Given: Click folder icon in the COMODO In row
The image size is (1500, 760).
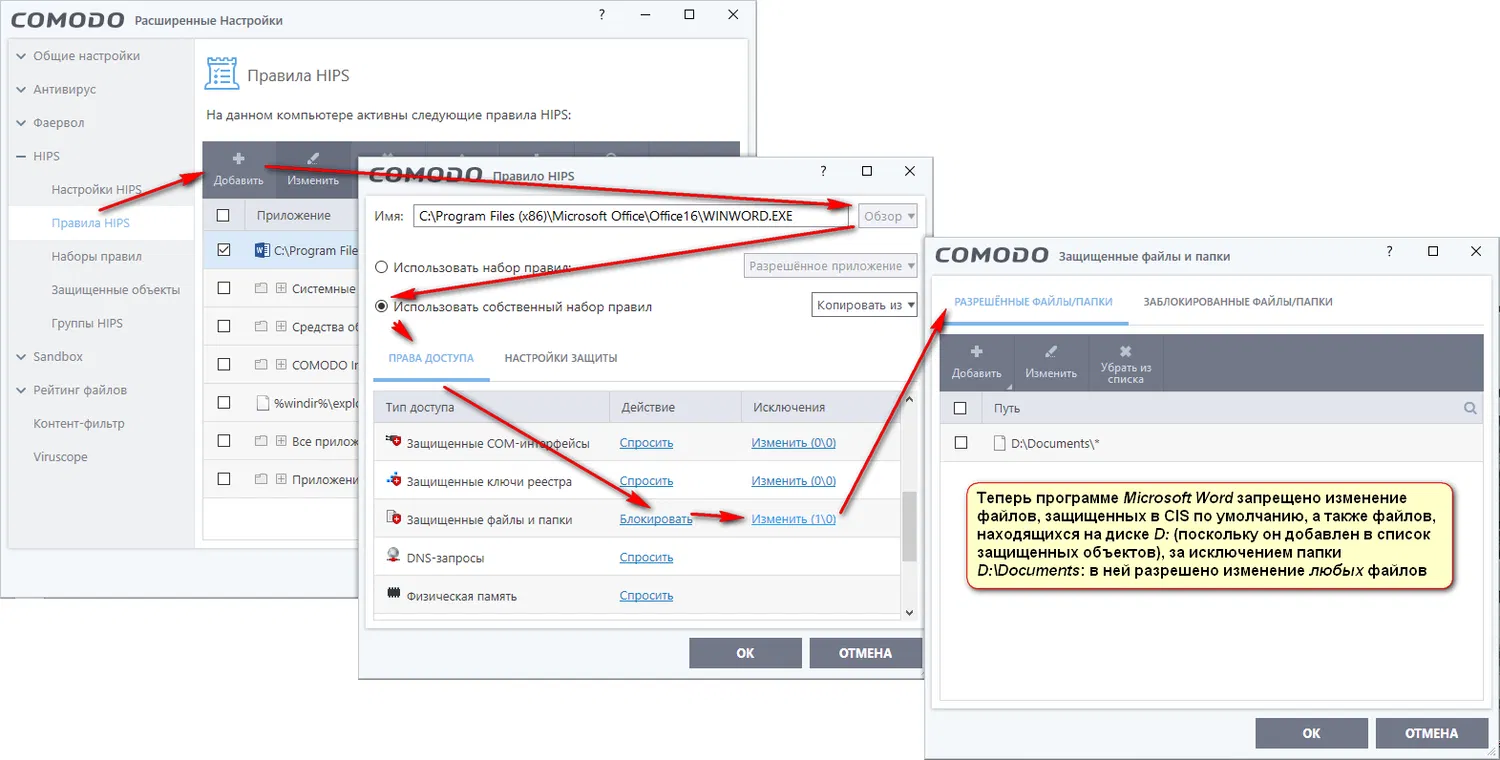Looking at the screenshot, I should click(262, 365).
